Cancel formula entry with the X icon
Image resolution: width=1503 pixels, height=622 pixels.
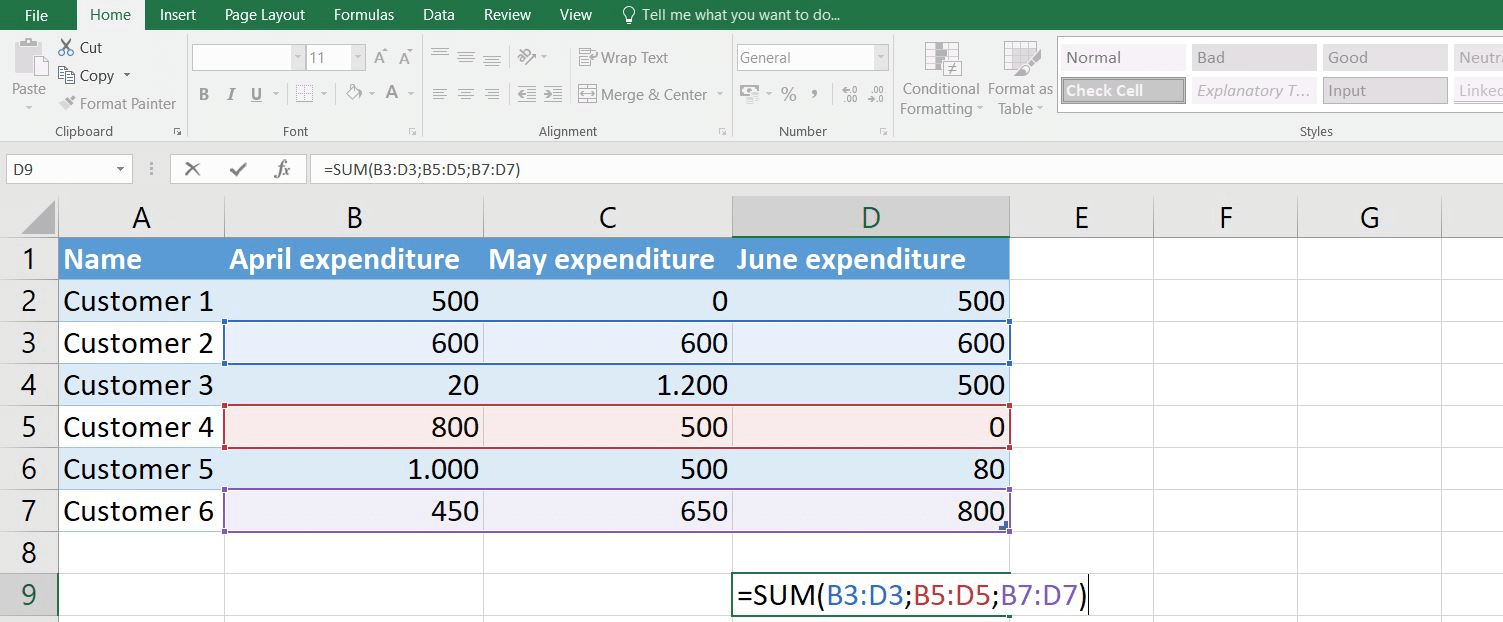[193, 170]
